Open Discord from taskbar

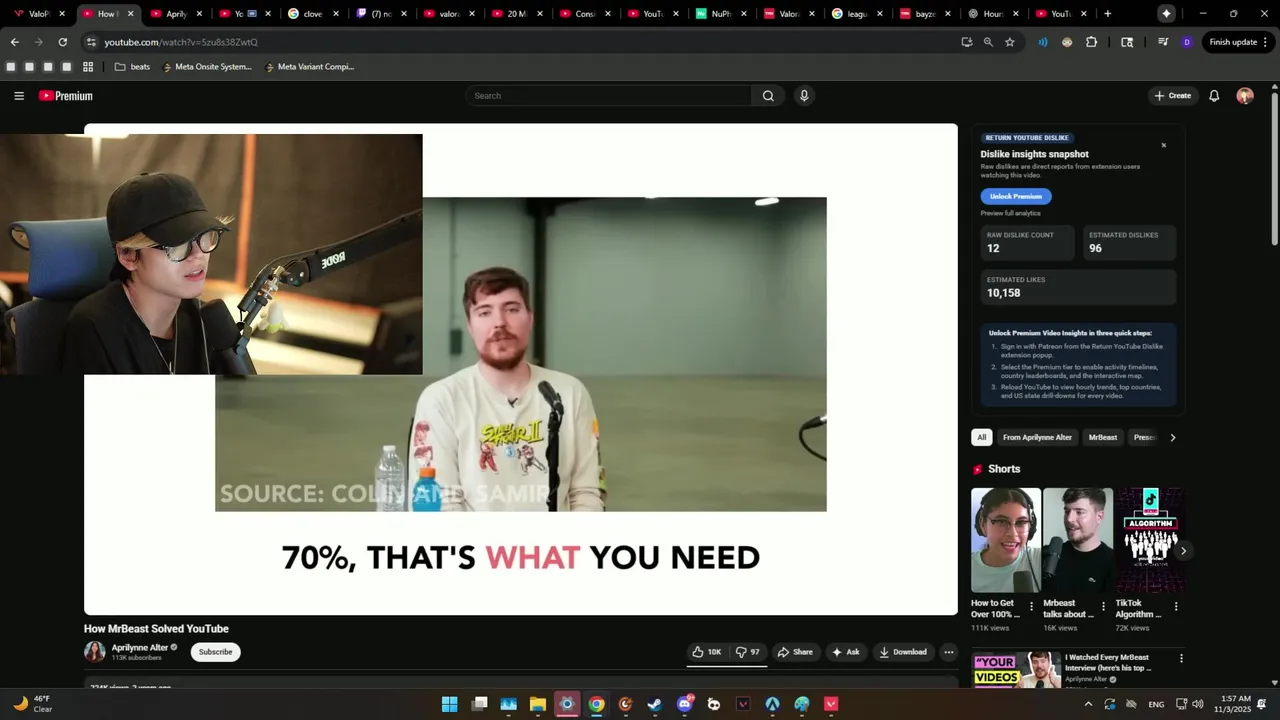pos(684,704)
